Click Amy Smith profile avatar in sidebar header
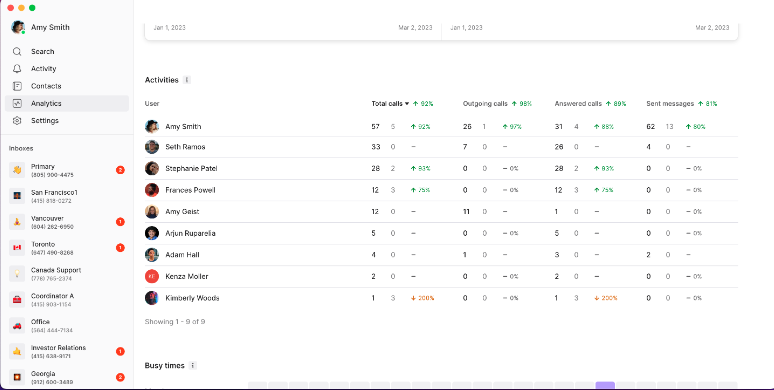This screenshot has height=390, width=774. [x=18, y=27]
